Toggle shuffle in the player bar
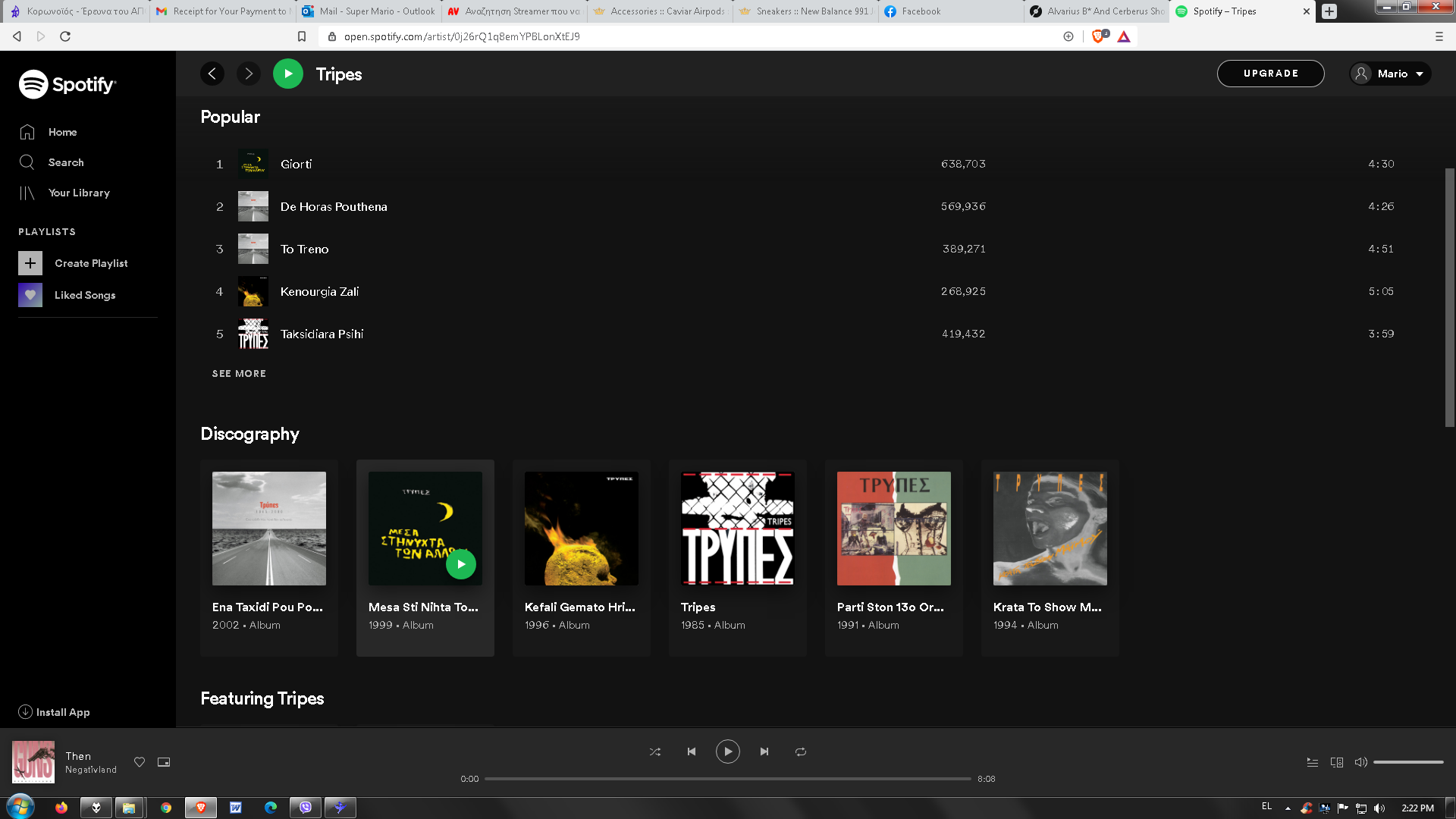 655,752
